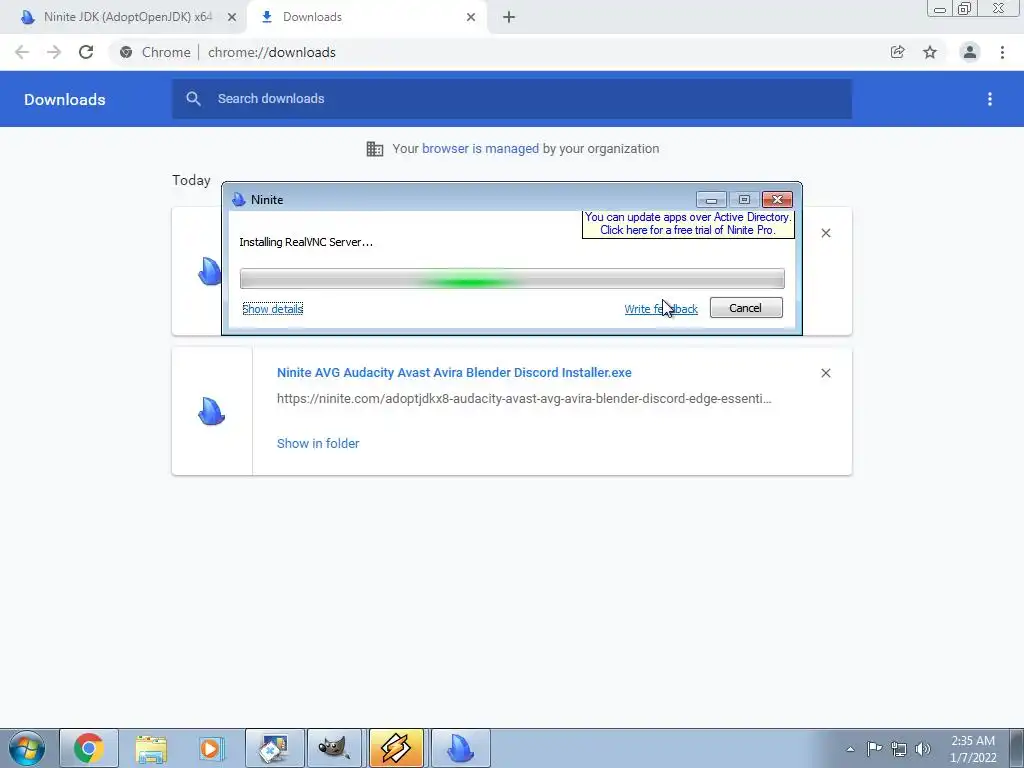Image resolution: width=1024 pixels, height=768 pixels.
Task: Open the network status tray icon
Action: (x=899, y=749)
